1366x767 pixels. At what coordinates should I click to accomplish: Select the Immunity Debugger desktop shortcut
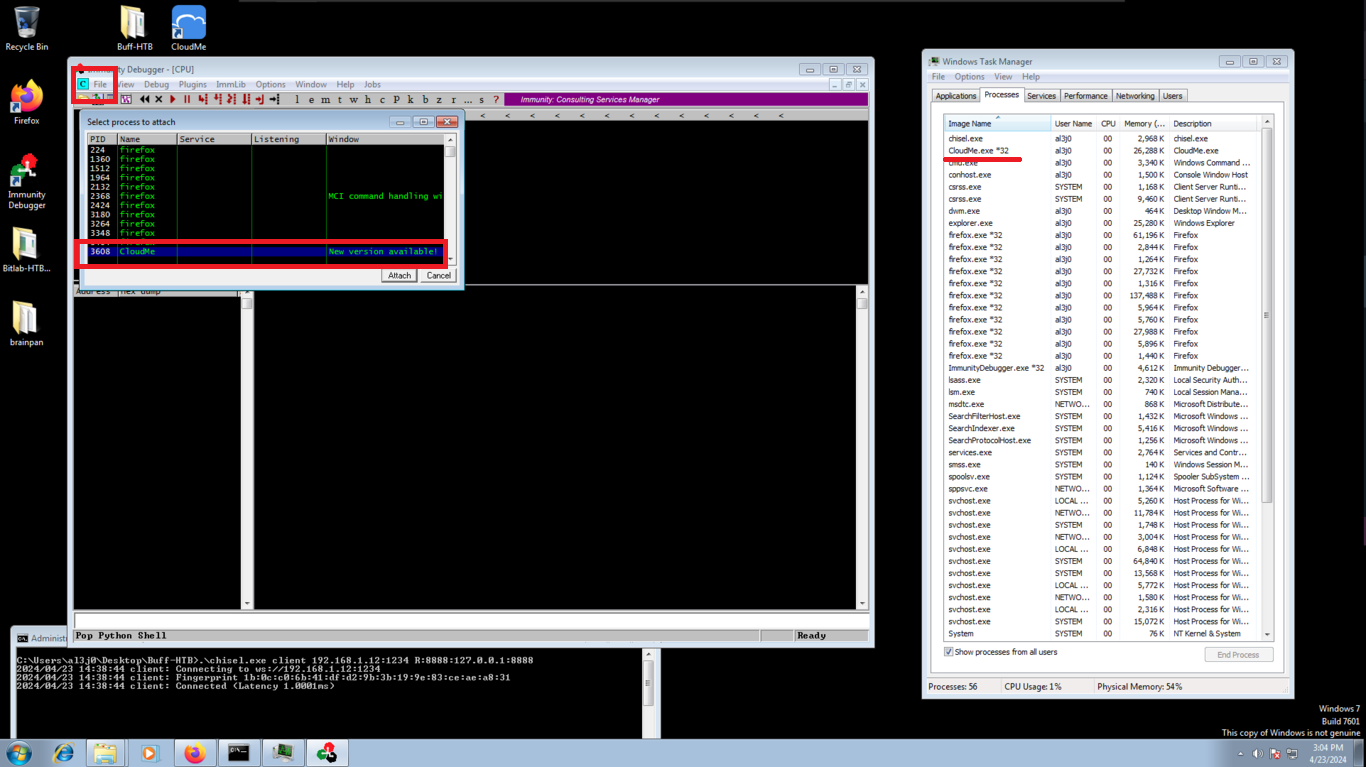27,181
